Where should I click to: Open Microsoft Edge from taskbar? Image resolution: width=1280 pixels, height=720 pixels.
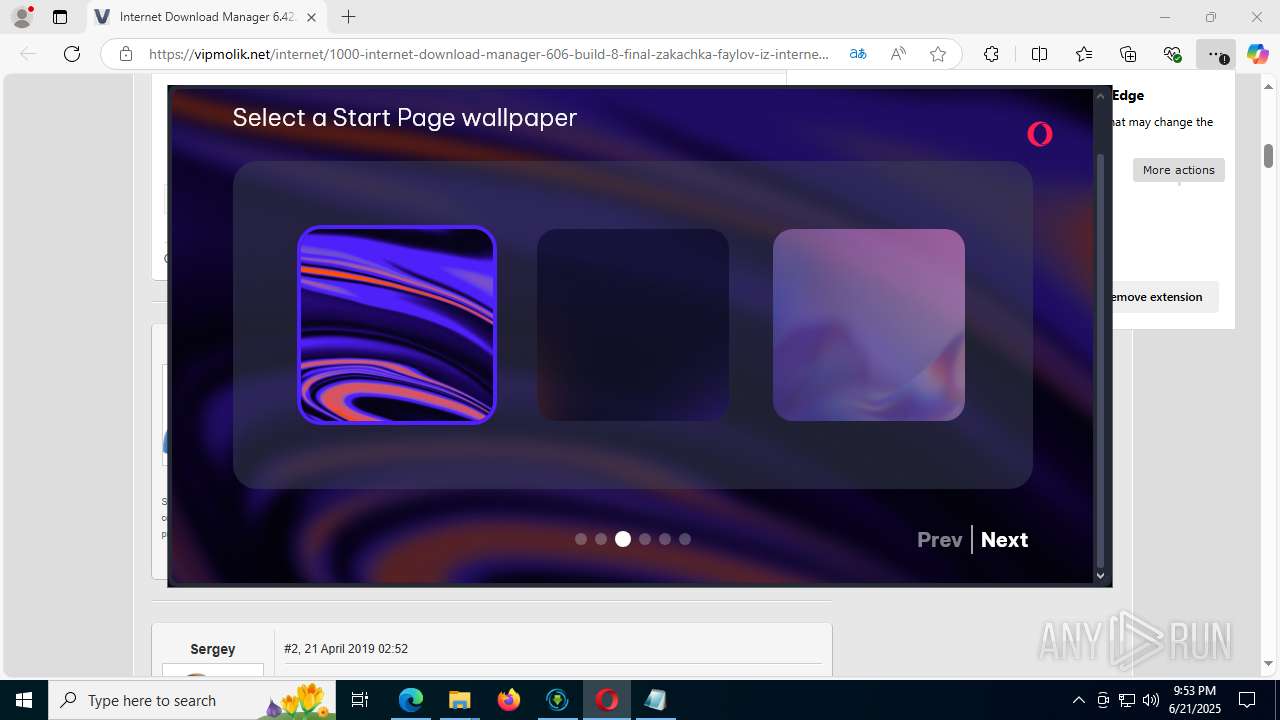click(x=411, y=700)
